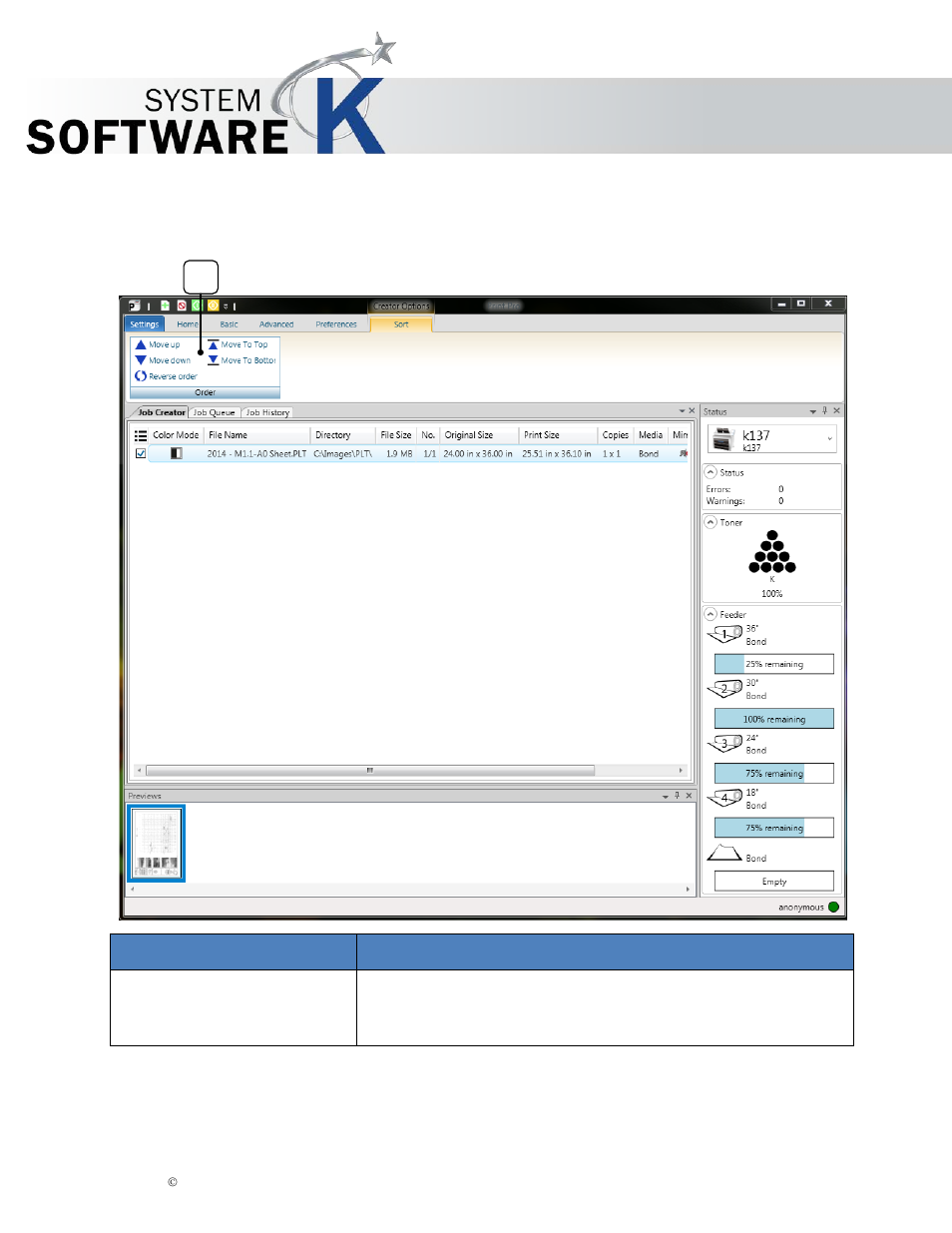Image resolution: width=952 pixels, height=1233 pixels.
Task: Click the roll 3 feeder icon (24" Bond)
Action: [725, 743]
